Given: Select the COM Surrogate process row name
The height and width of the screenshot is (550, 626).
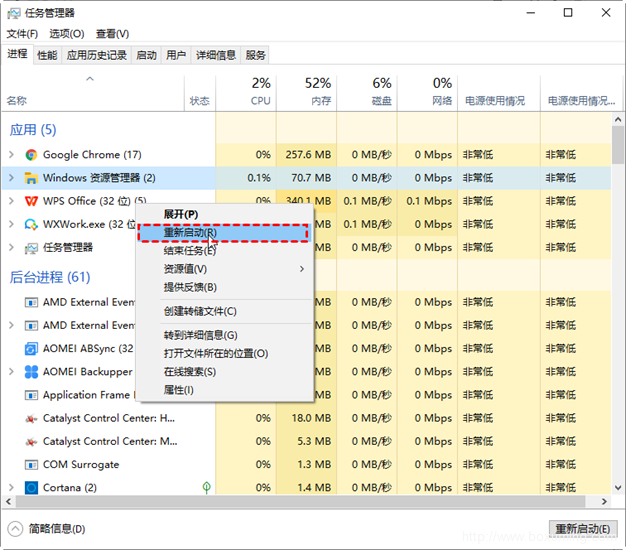Looking at the screenshot, I should [x=81, y=465].
